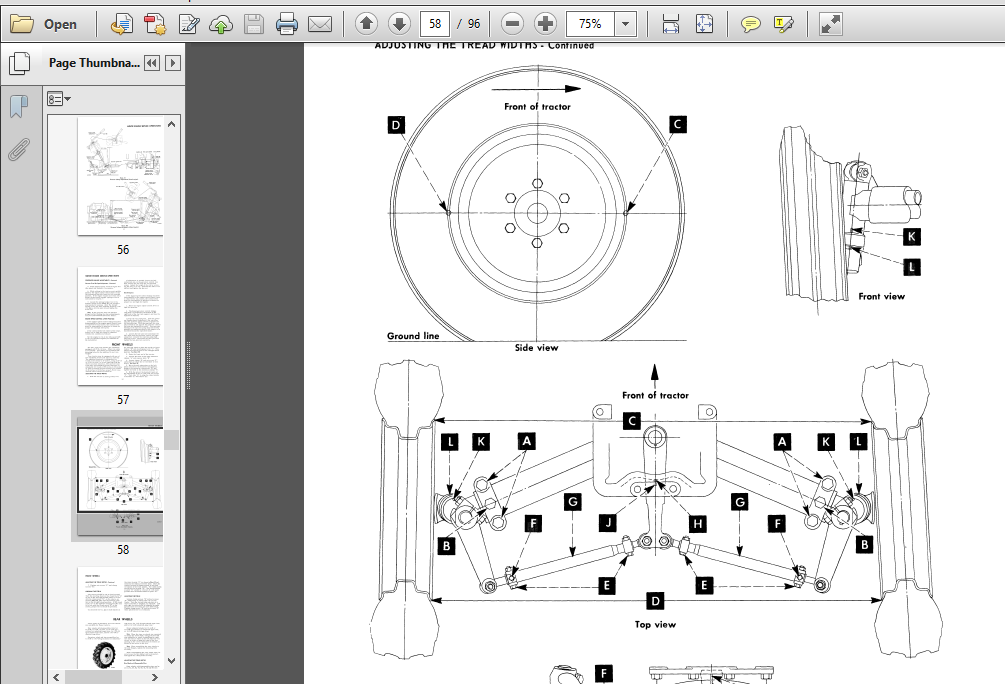Click the 'Top view' caption
Viewport: 1005px width, 684px height.
pos(655,624)
